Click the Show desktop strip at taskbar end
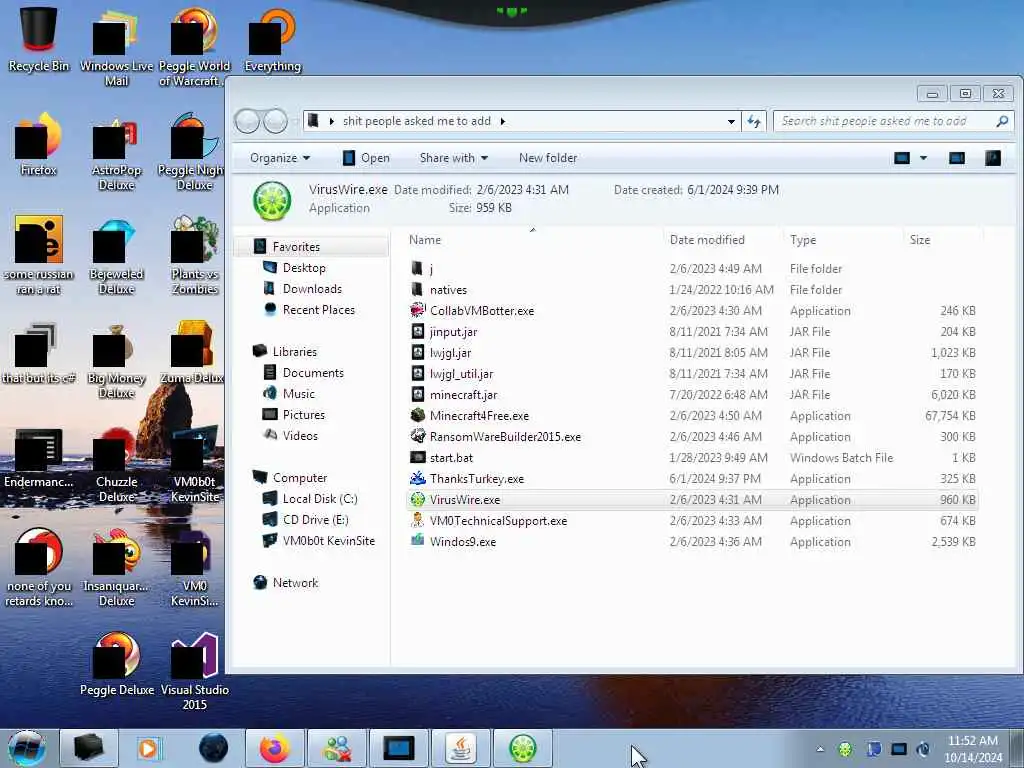The width and height of the screenshot is (1024, 768). click(x=1017, y=749)
